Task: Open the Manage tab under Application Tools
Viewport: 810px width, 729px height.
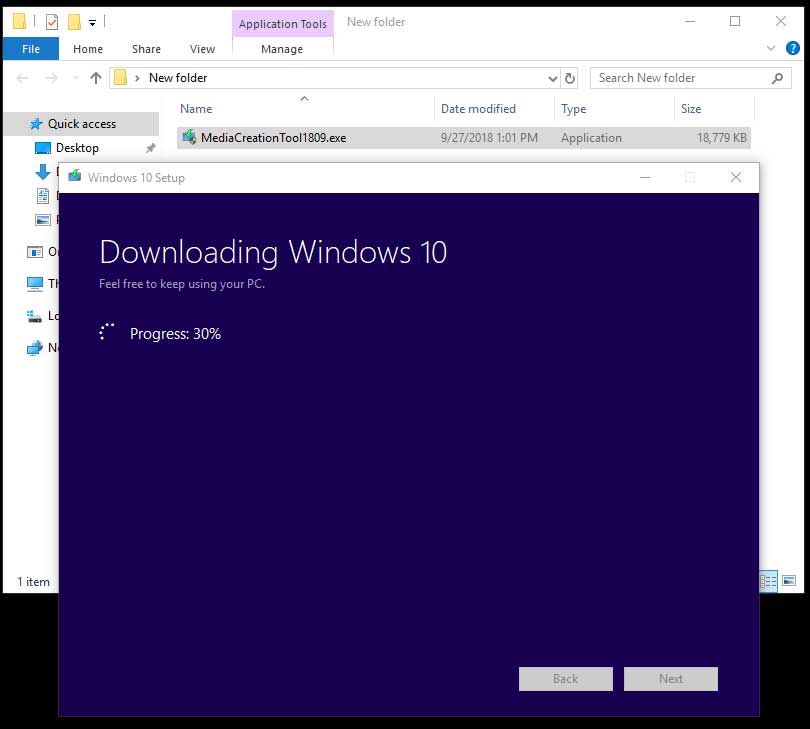Action: [282, 49]
